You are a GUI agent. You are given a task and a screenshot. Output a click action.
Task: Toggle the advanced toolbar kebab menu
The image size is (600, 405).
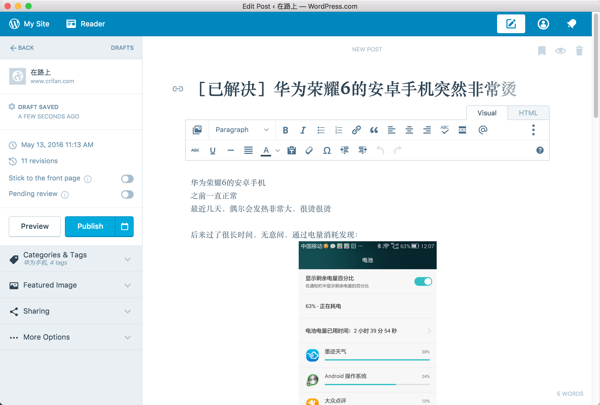(533, 130)
